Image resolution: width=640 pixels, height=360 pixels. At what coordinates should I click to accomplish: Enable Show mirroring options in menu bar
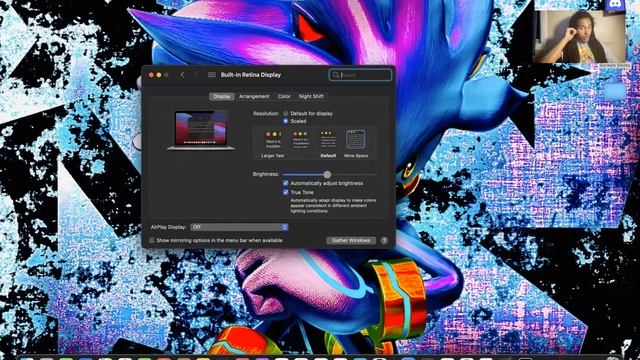(151, 240)
